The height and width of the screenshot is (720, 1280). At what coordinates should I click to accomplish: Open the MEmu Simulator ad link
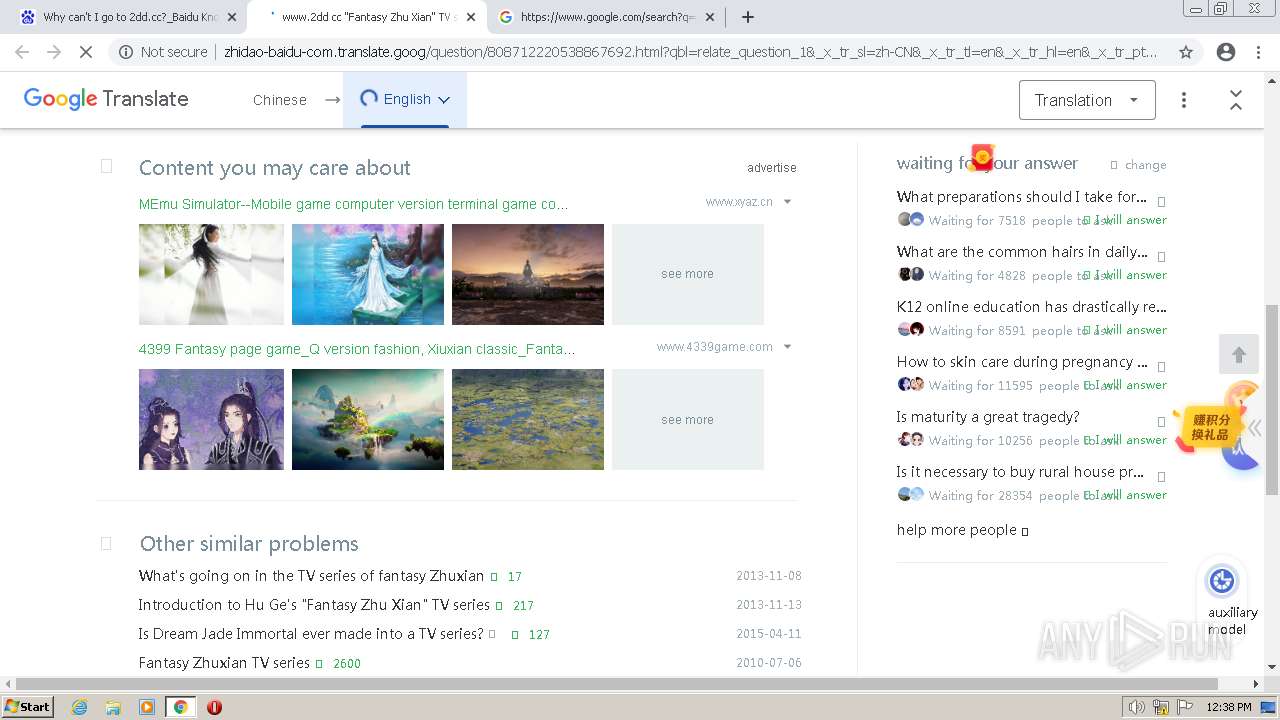point(353,204)
